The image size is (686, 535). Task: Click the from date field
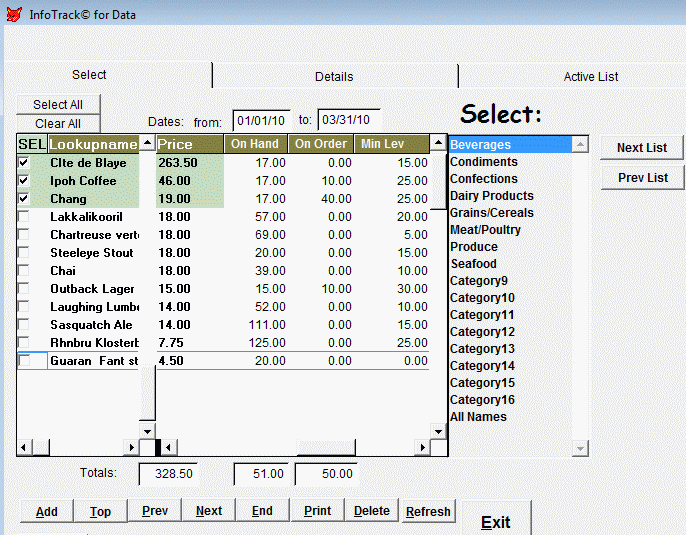(x=261, y=121)
